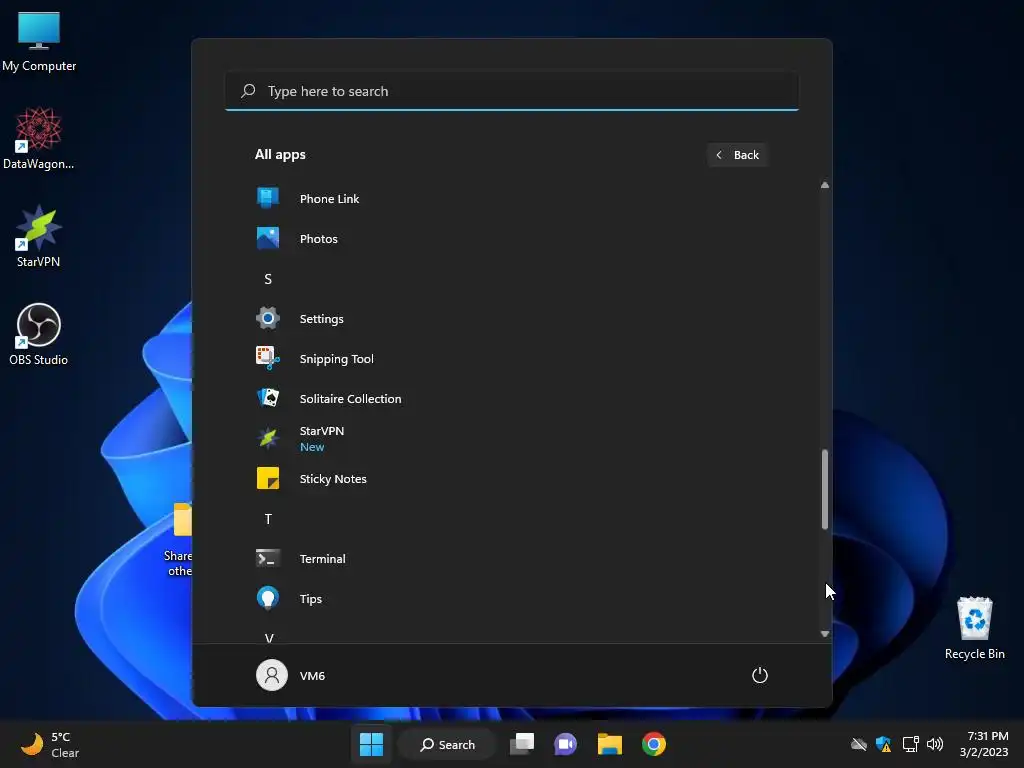The width and height of the screenshot is (1024, 768).
Task: Open Phone Link app icon
Action: click(x=268, y=198)
